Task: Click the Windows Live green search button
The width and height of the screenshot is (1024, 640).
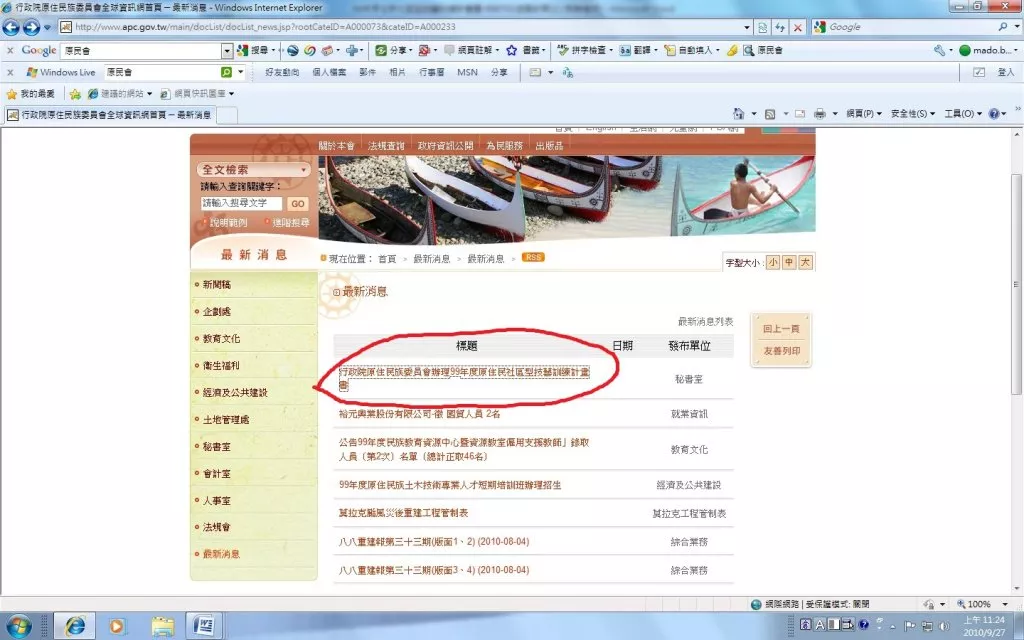Action: (226, 72)
